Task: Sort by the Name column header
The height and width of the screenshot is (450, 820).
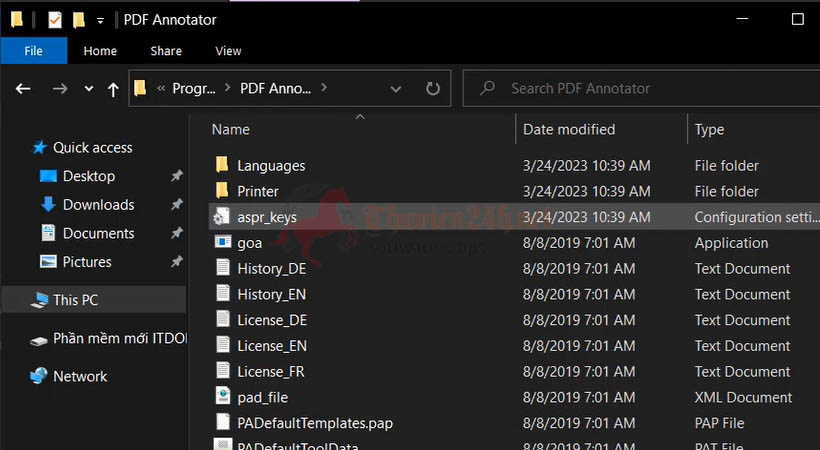Action: coord(231,129)
